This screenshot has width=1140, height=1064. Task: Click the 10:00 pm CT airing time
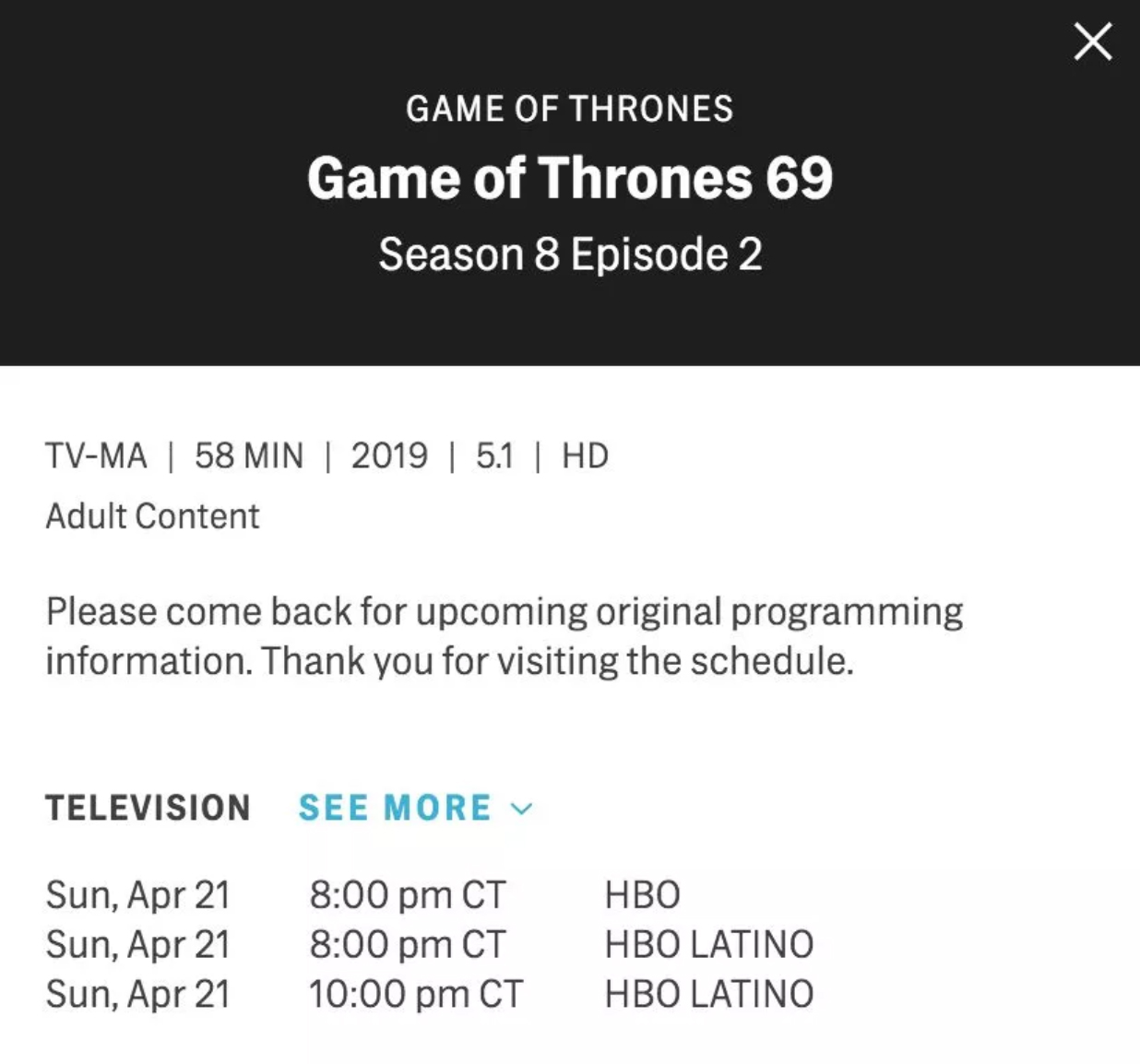coord(415,994)
